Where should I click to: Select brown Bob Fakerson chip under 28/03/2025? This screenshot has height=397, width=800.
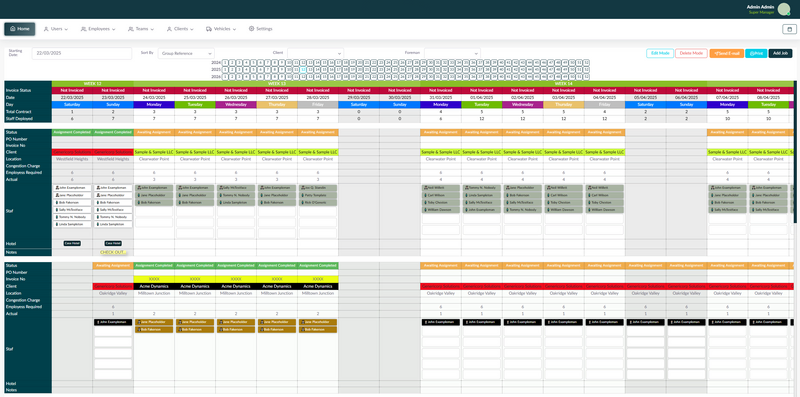[318, 330]
